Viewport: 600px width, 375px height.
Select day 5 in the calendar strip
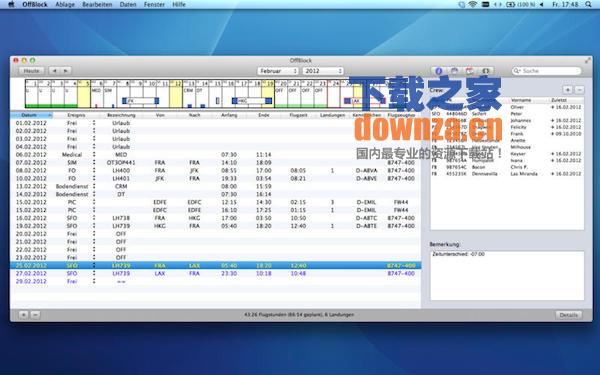point(84,94)
